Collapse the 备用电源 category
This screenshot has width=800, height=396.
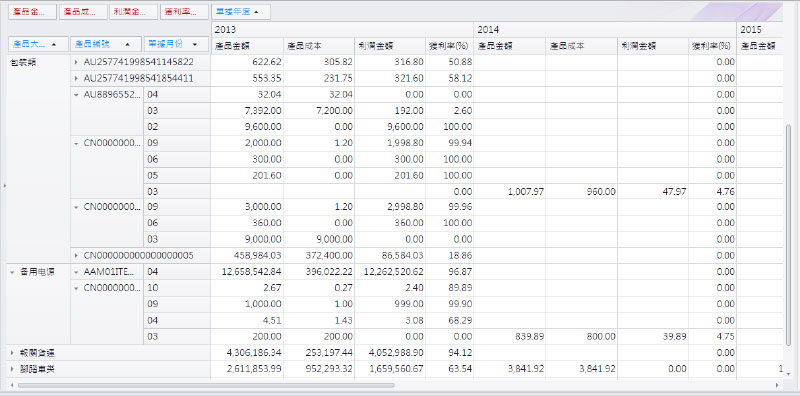[12, 272]
